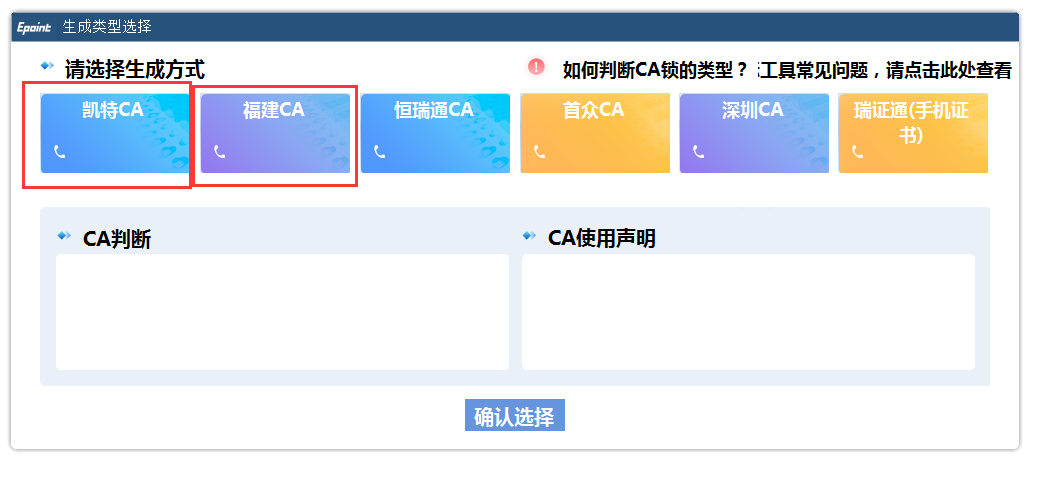Click the phone icon on 福建CA
This screenshot has width=1052, height=479.
pos(219,152)
